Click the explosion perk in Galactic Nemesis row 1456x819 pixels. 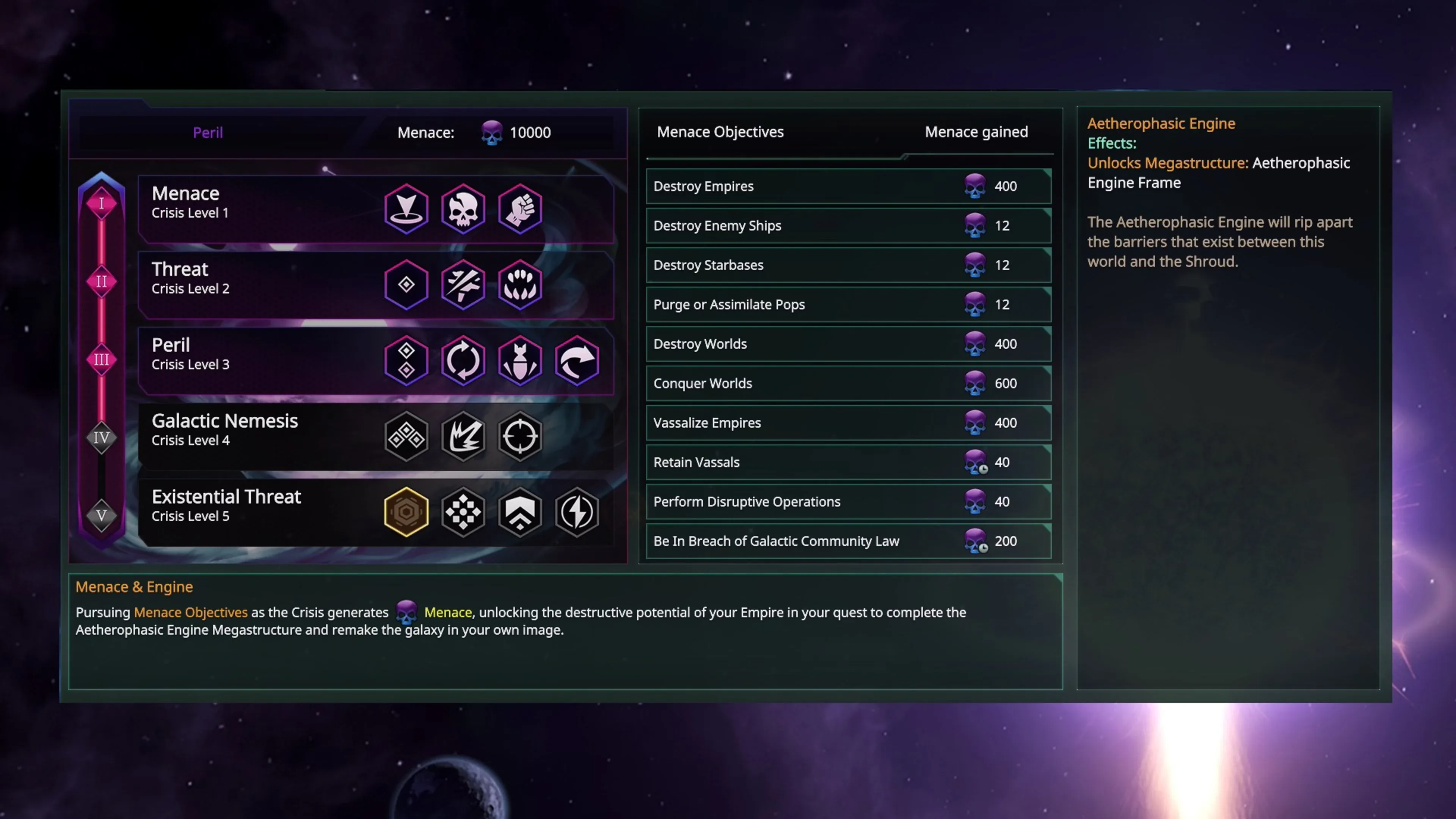463,436
